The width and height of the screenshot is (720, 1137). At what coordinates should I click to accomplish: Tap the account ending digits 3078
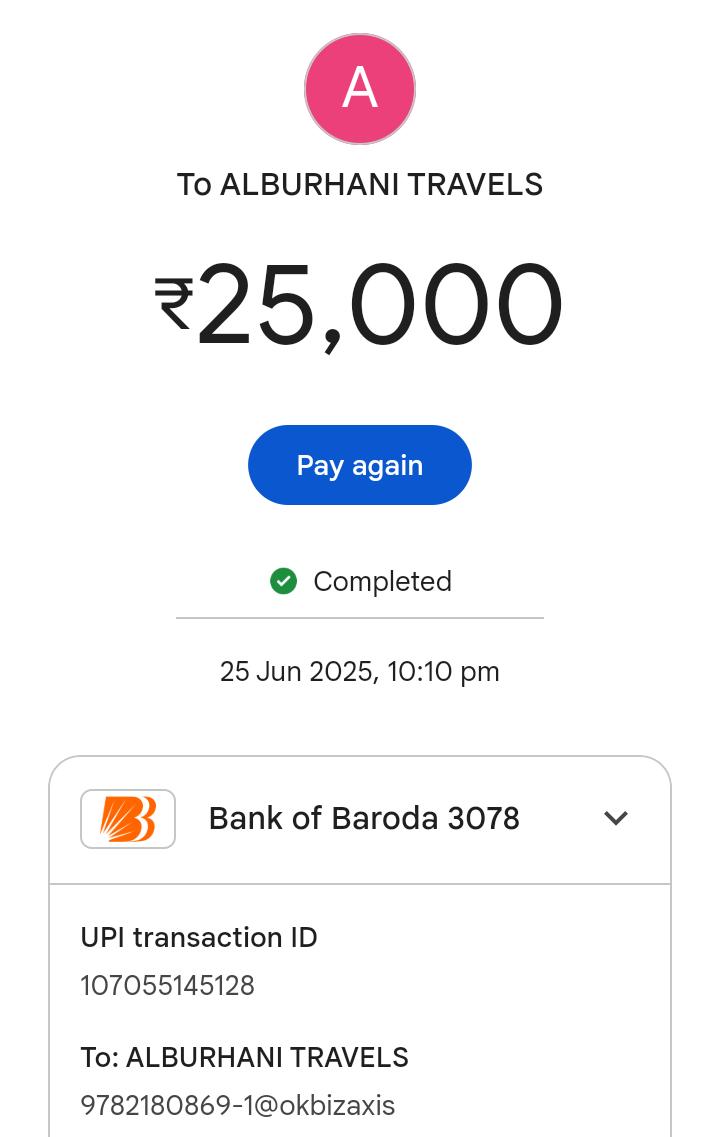(484, 819)
